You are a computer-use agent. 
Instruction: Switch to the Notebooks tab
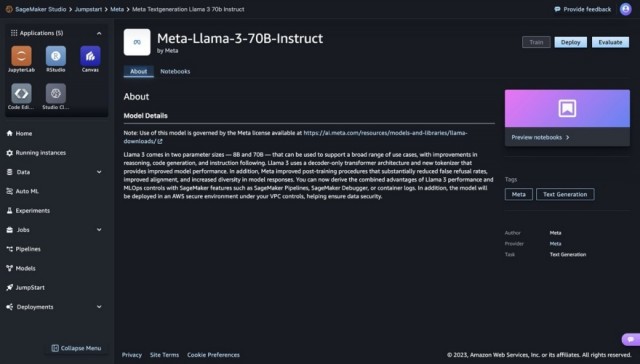pyautogui.click(x=175, y=71)
